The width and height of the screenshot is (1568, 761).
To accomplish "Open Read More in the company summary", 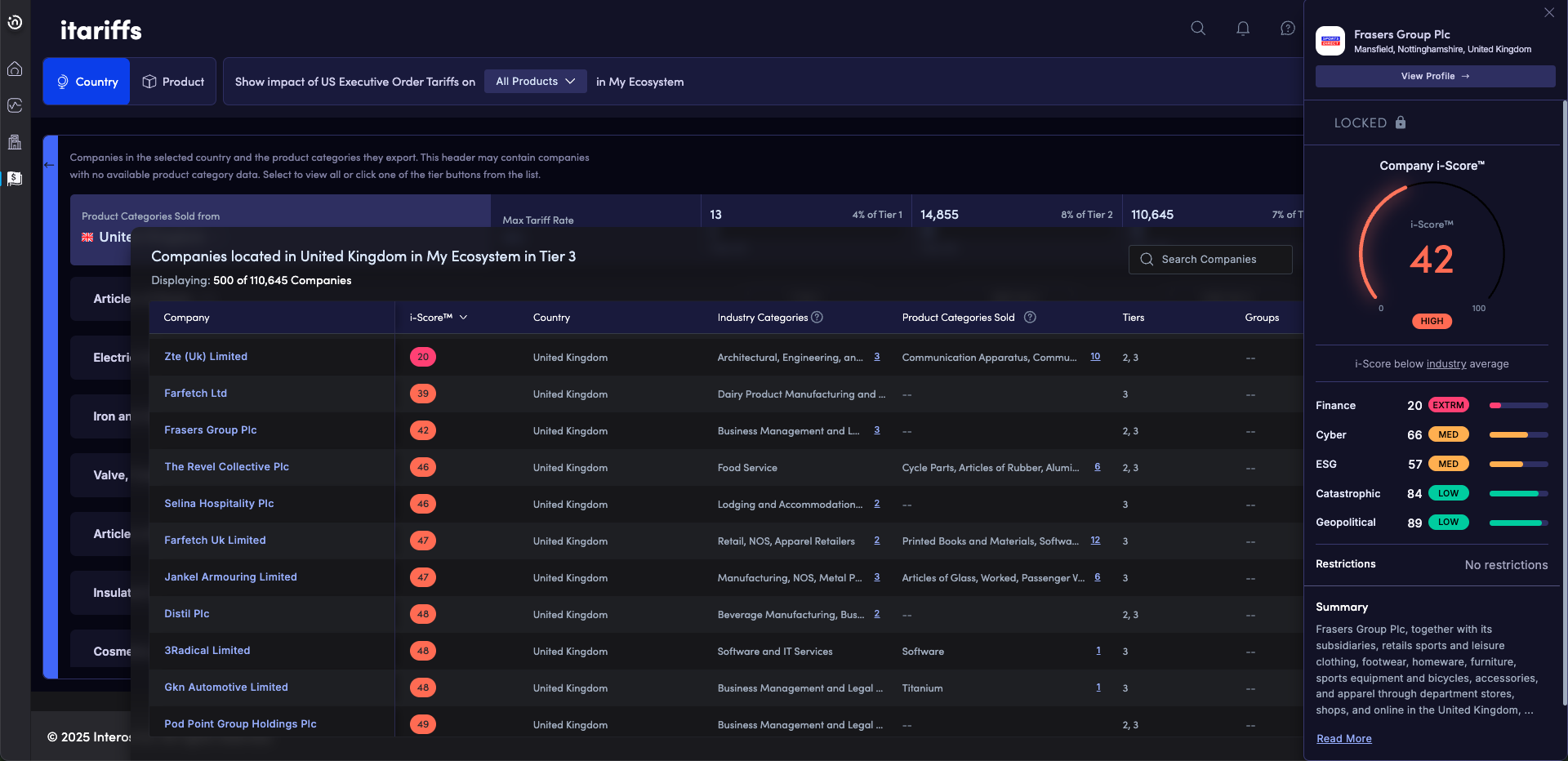I will [1343, 738].
